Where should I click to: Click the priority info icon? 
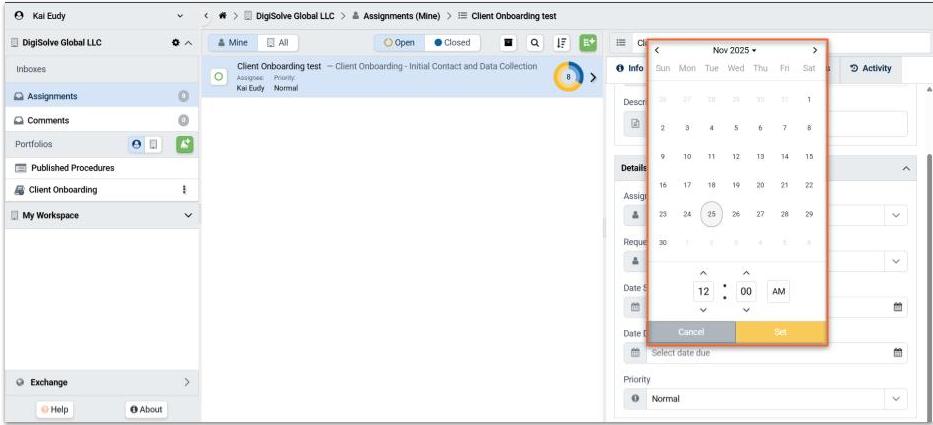click(x=635, y=399)
